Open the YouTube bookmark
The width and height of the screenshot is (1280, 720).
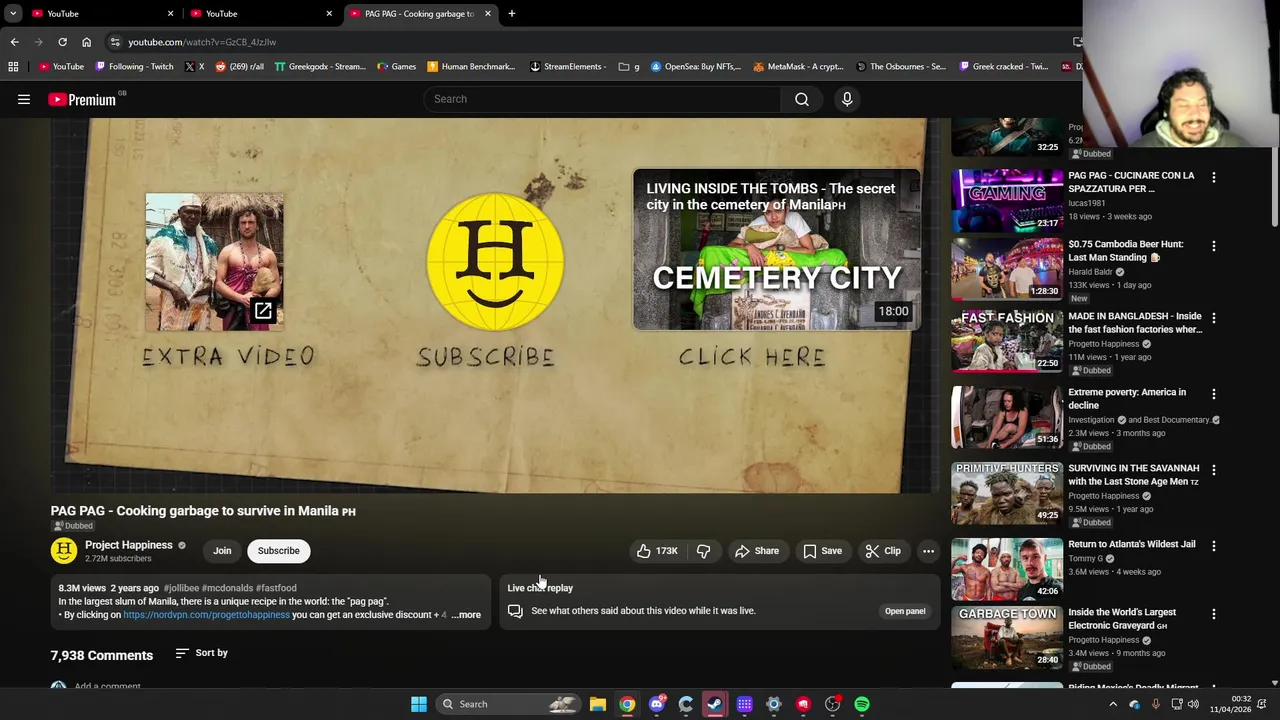tap(61, 67)
